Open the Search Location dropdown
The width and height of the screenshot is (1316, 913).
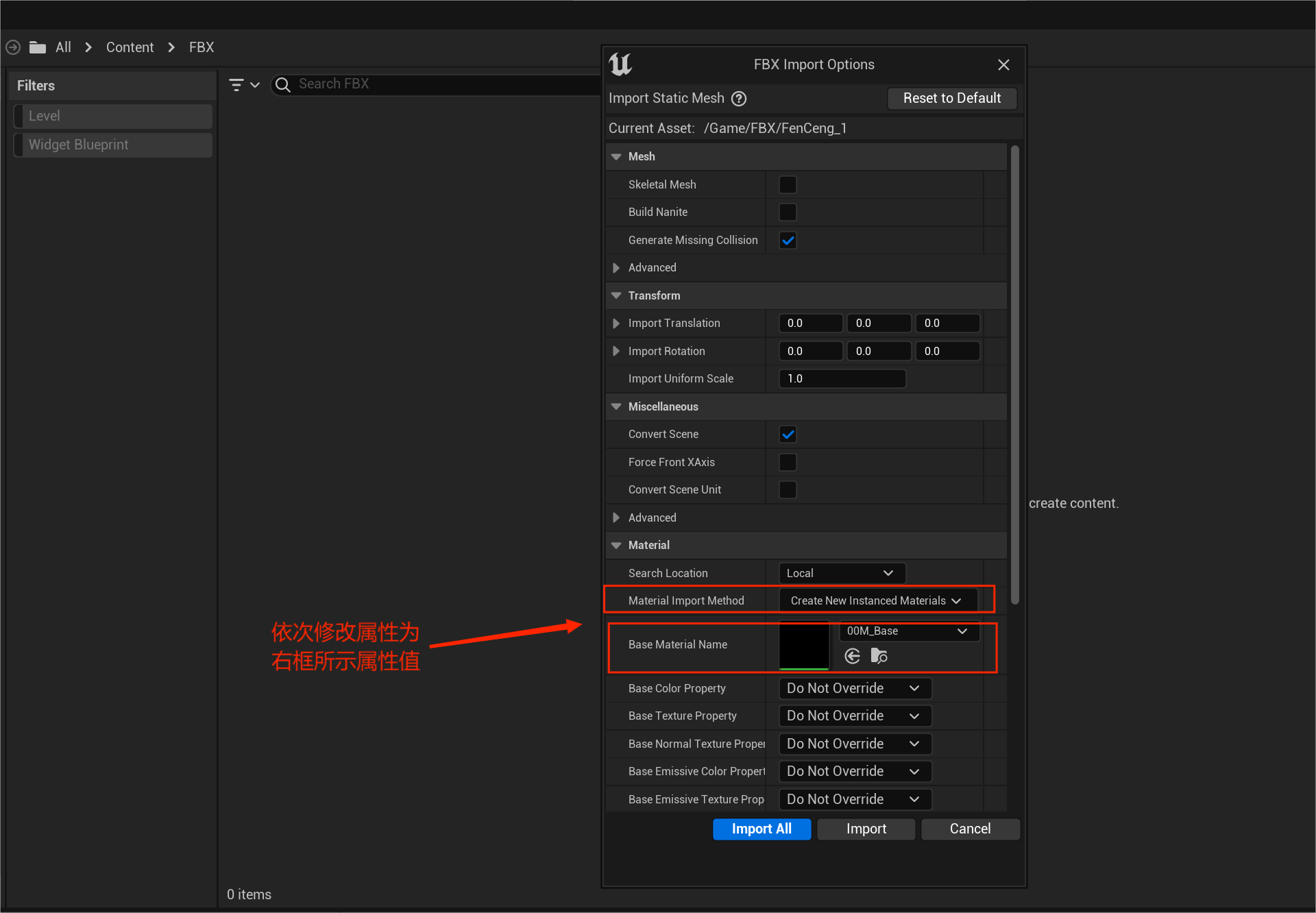pos(842,574)
